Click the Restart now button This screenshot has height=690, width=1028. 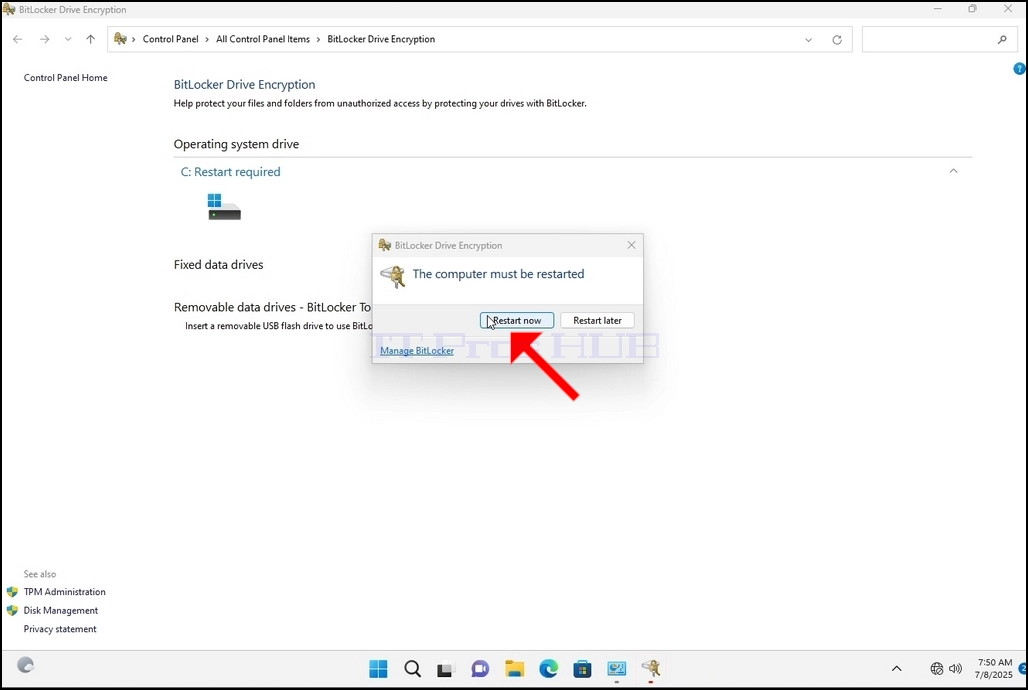click(517, 320)
